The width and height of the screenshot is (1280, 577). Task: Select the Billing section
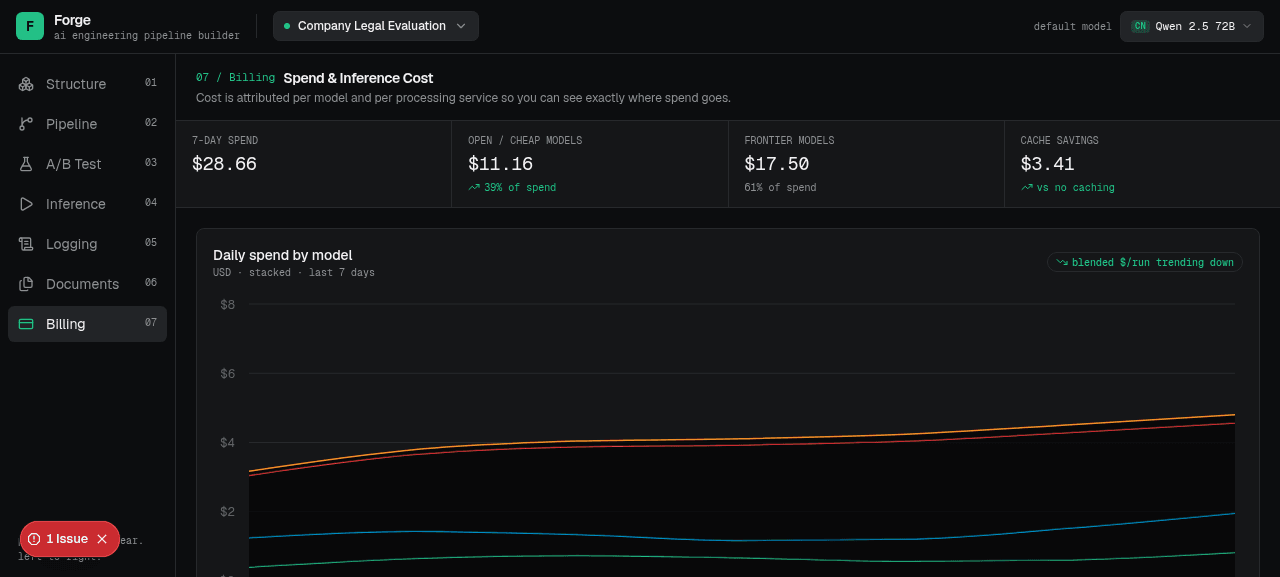point(87,324)
